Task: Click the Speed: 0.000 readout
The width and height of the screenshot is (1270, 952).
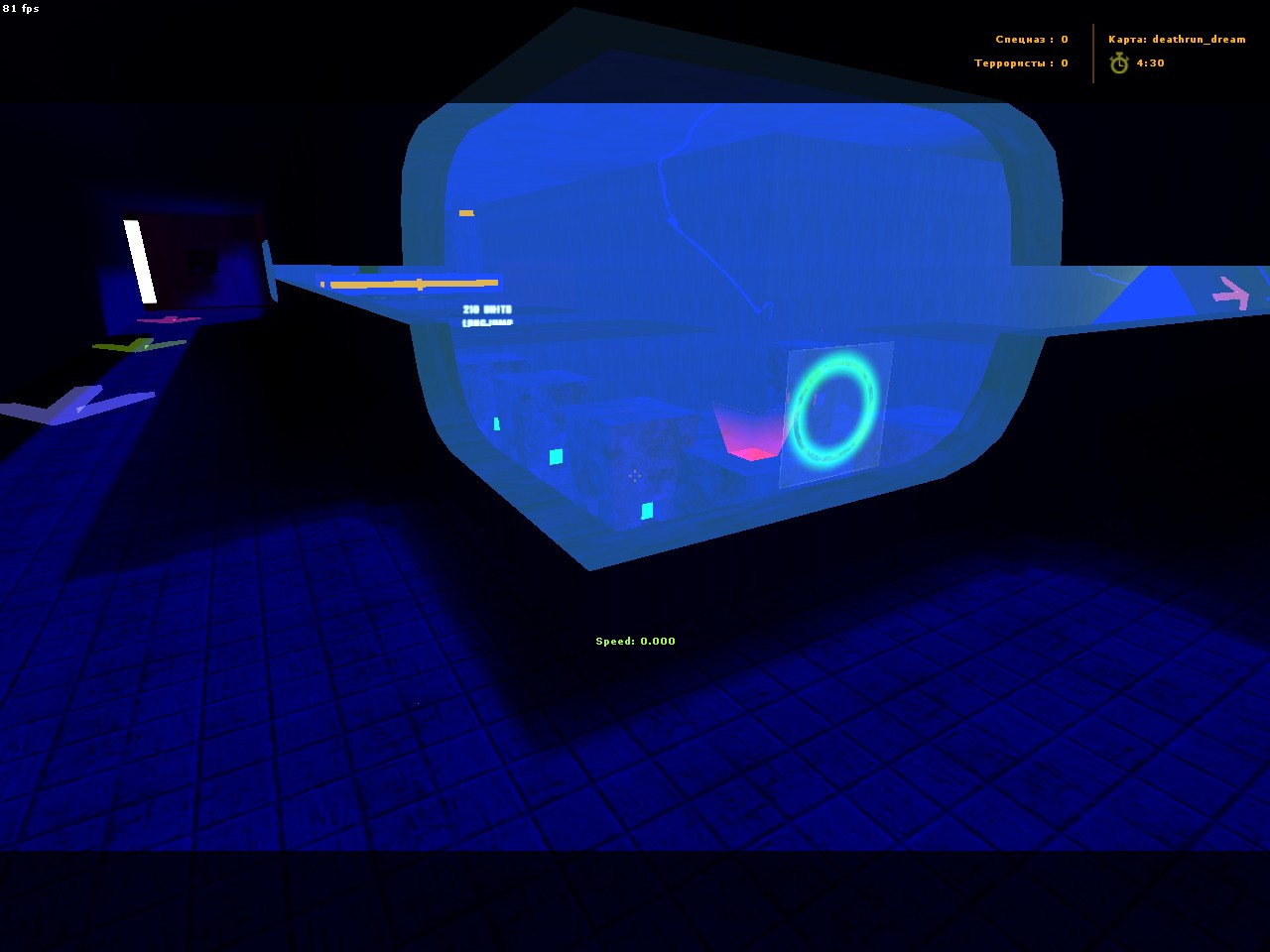Action: [x=635, y=642]
